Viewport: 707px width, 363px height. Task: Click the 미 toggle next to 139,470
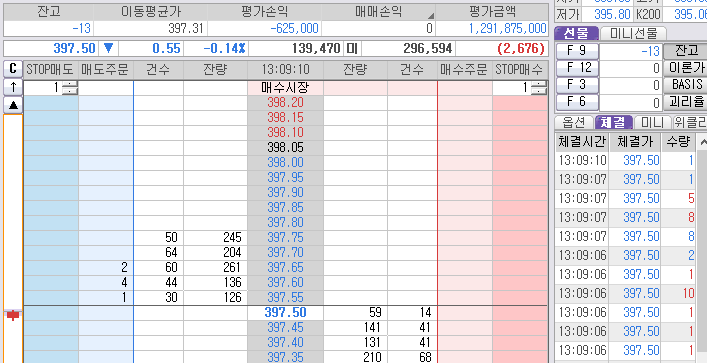point(351,48)
